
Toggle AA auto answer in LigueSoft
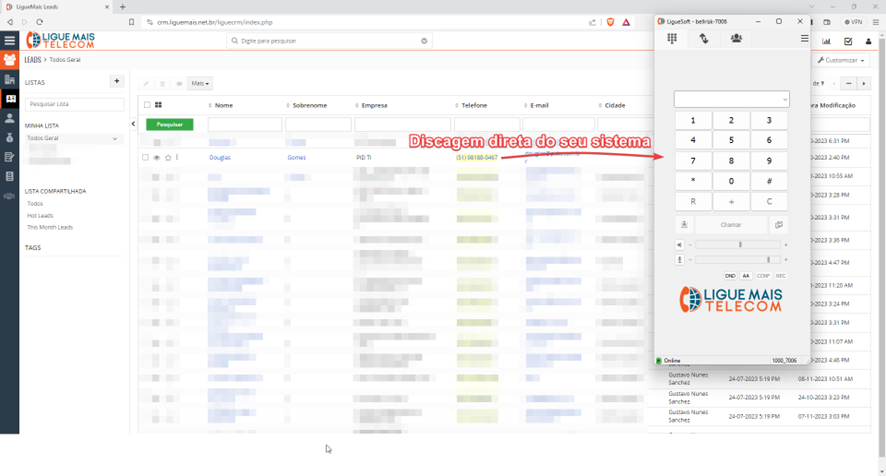746,276
